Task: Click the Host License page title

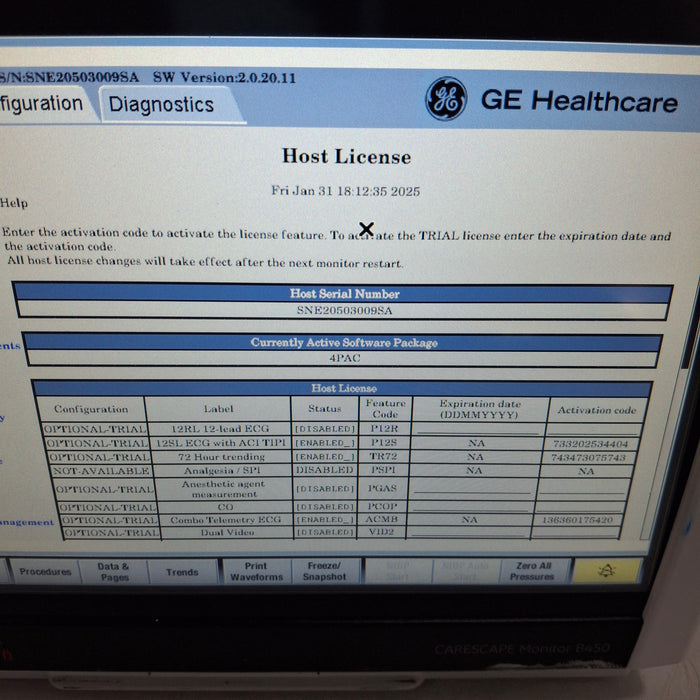Action: 346,156
